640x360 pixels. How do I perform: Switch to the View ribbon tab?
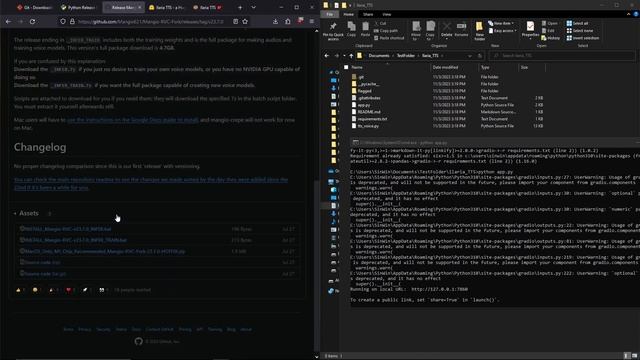click(x=386, y=14)
